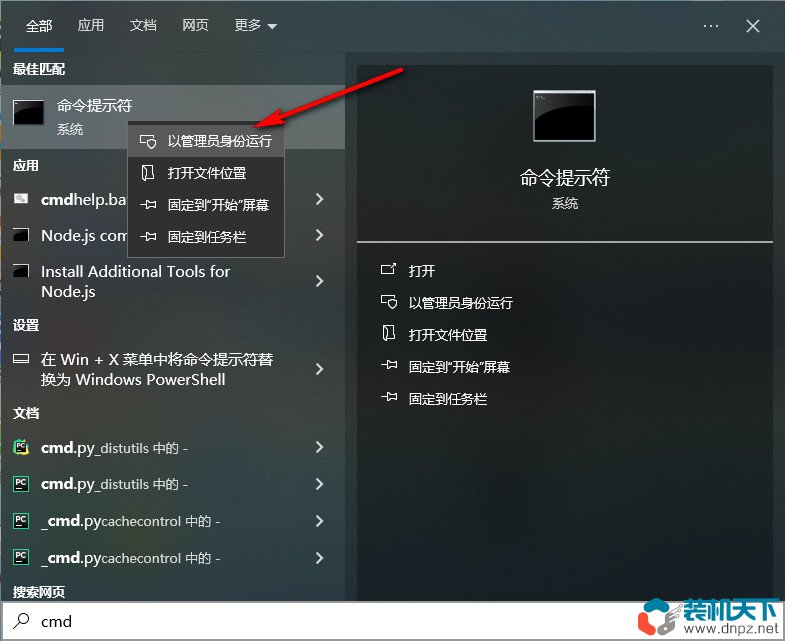Screen dimensions: 785x641
Task: Choose 固定到"开始"屏幕 in context menu
Action: tap(206, 204)
